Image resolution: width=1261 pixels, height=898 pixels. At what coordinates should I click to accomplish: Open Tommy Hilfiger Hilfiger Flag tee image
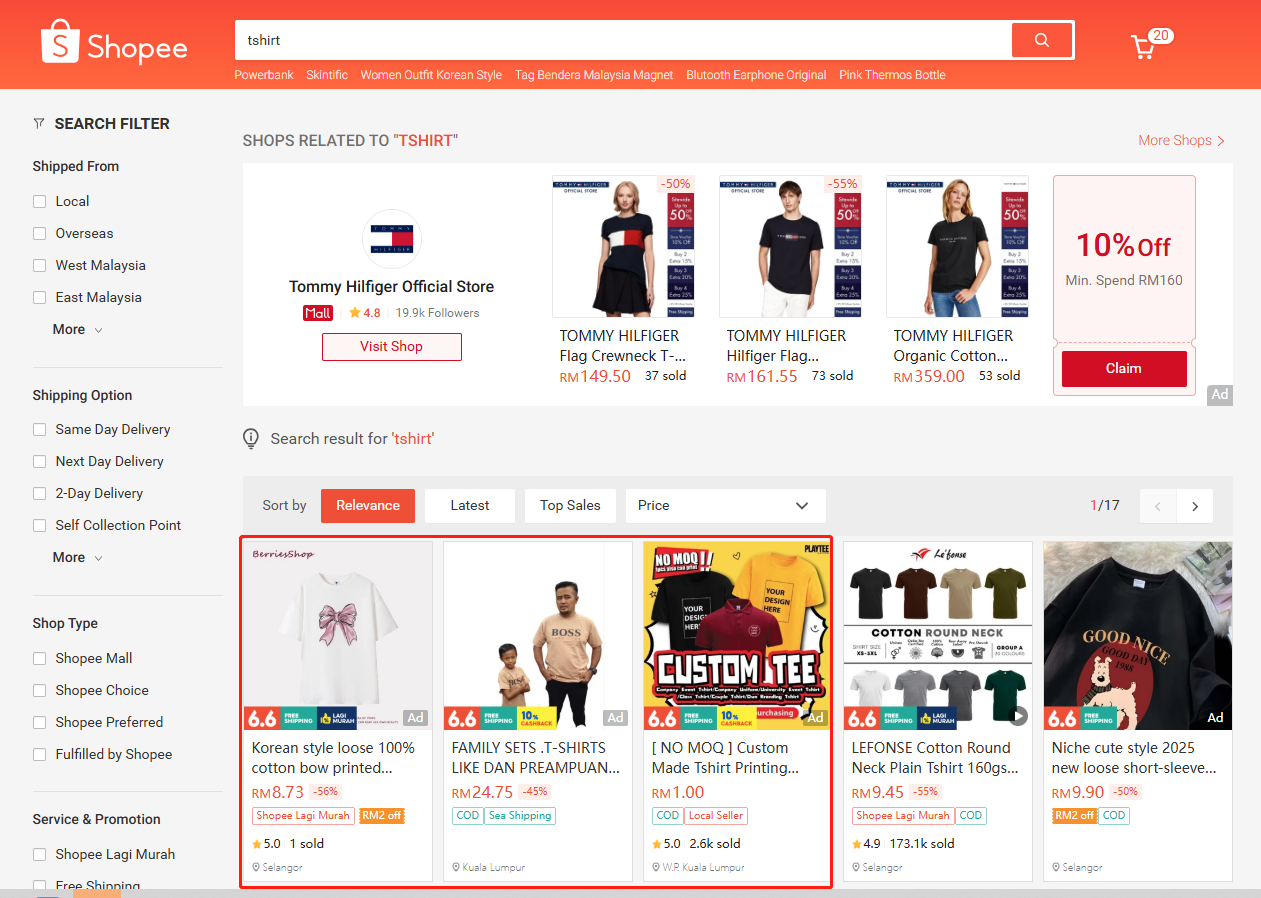pos(790,247)
